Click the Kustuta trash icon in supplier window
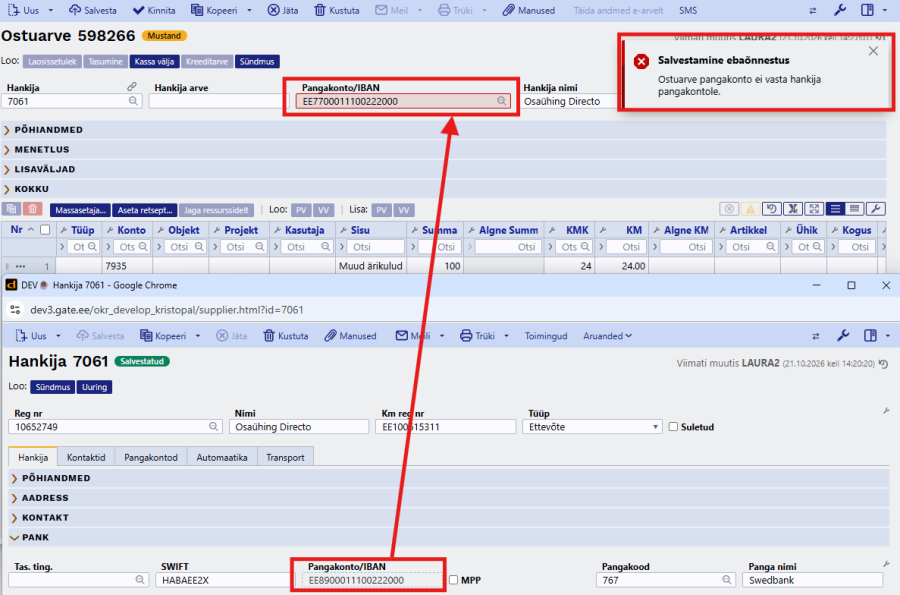The width and height of the screenshot is (900, 595). (269, 336)
